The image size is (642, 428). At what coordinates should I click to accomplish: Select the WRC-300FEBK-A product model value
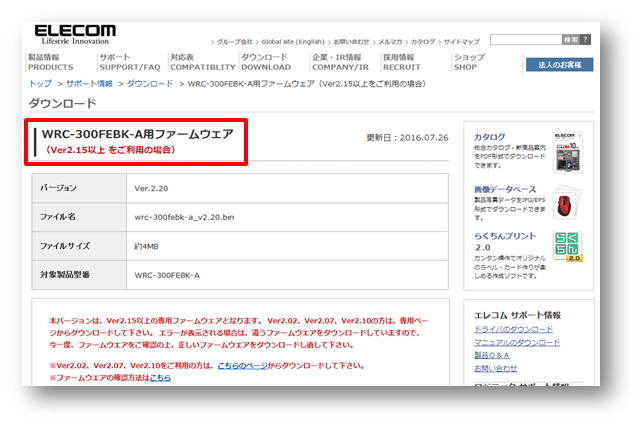[x=167, y=275]
